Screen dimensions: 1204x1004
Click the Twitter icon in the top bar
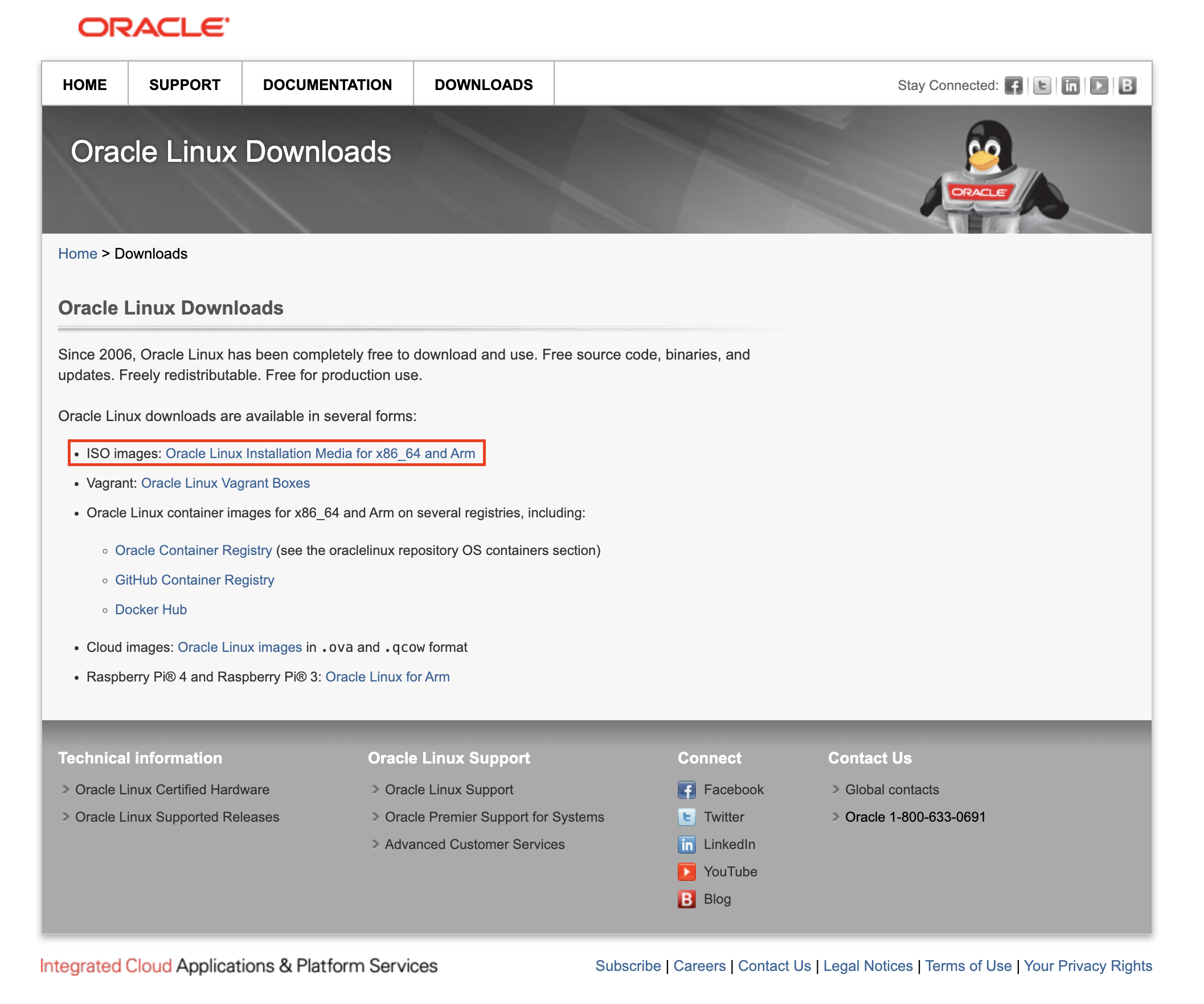[1042, 85]
